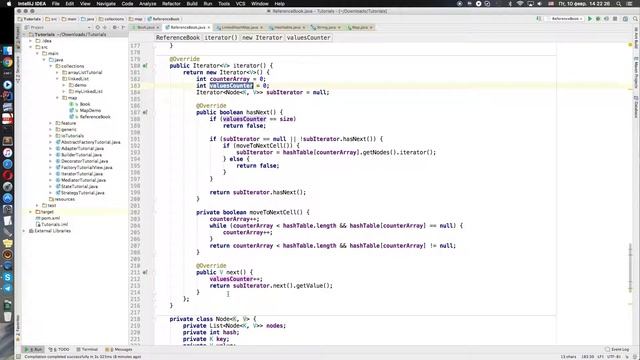Start debugging with the bug icon
Image resolution: width=640 pixels, height=360 pixels.
pos(598,19)
